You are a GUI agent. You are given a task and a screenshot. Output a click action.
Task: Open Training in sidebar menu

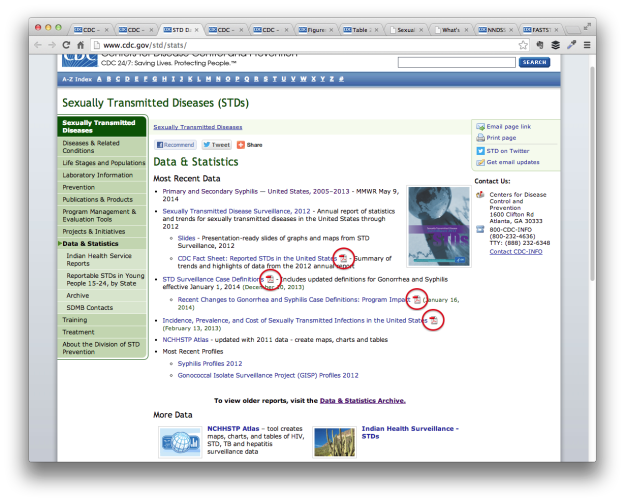[x=102, y=320]
